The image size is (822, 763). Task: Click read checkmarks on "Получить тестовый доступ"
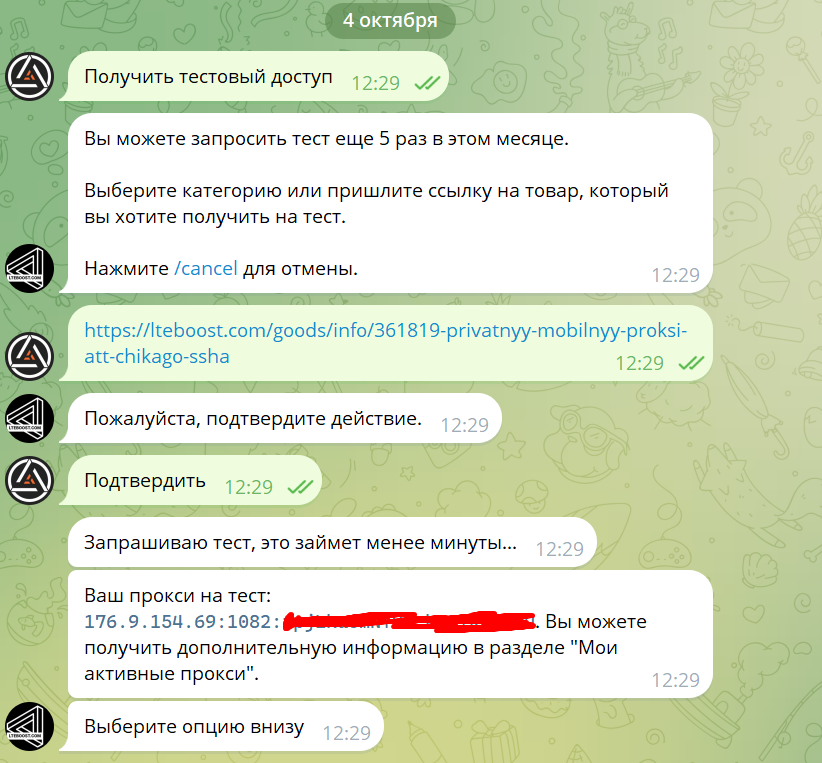(x=427, y=83)
